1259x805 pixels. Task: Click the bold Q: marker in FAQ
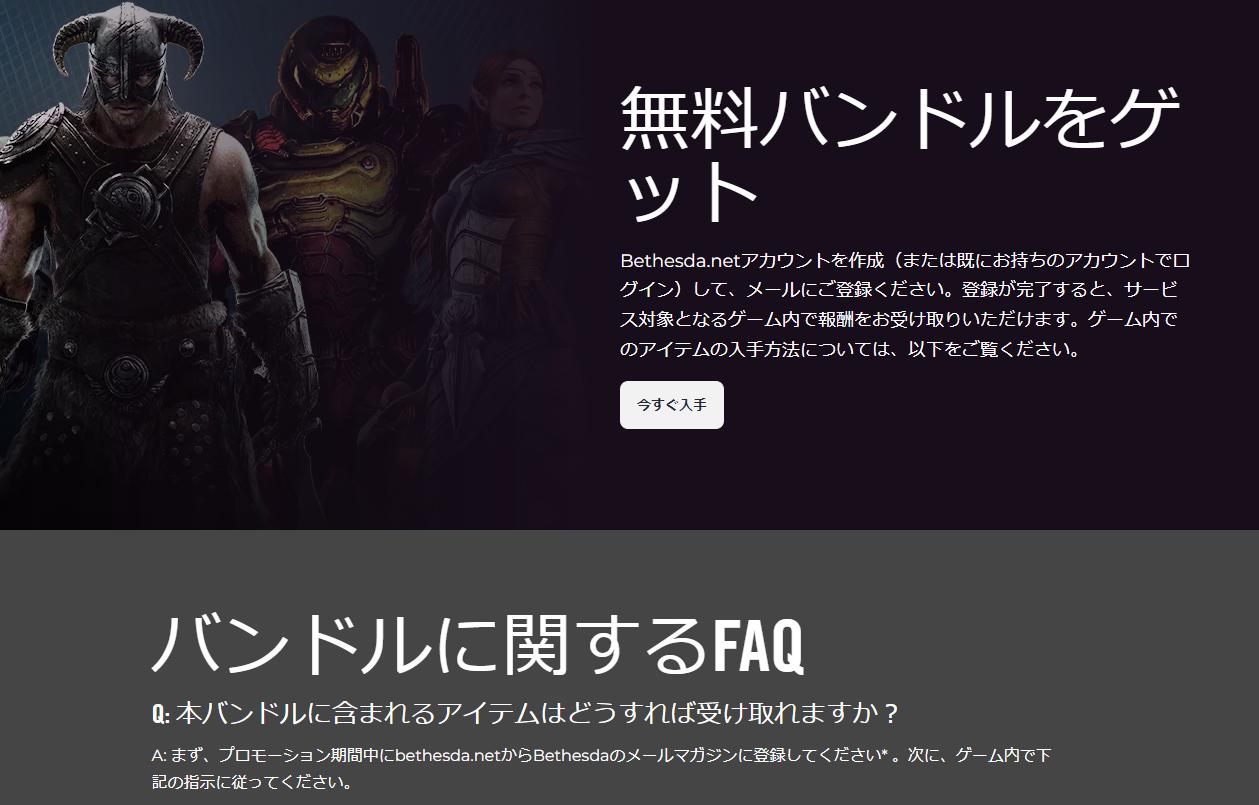click(161, 715)
